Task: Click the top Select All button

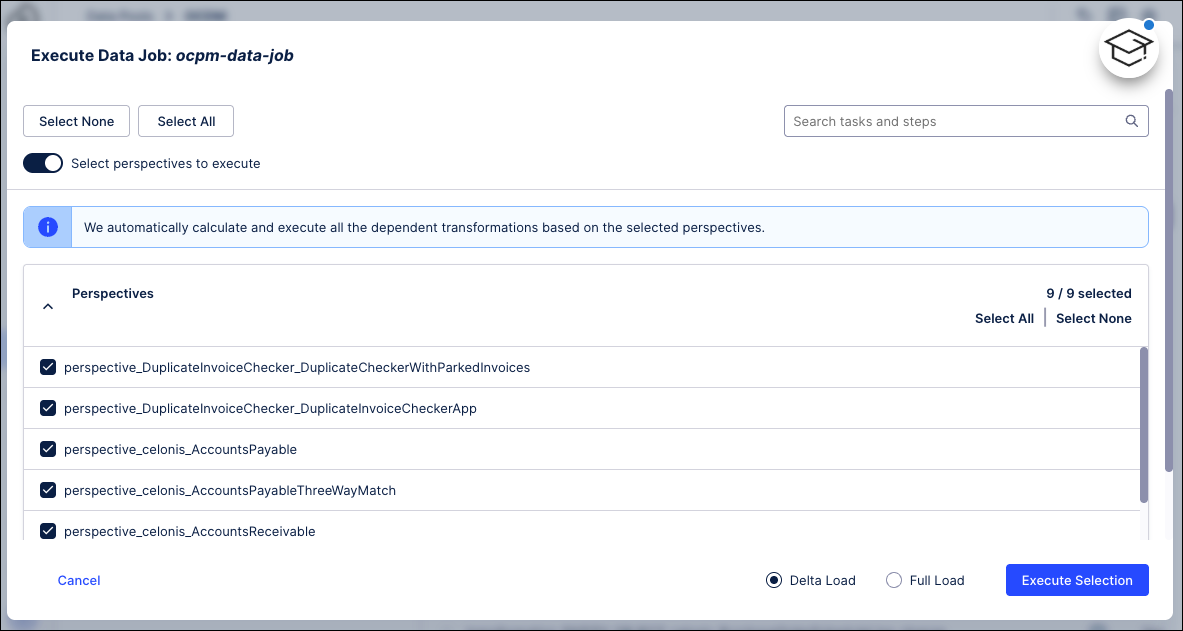Action: click(186, 121)
